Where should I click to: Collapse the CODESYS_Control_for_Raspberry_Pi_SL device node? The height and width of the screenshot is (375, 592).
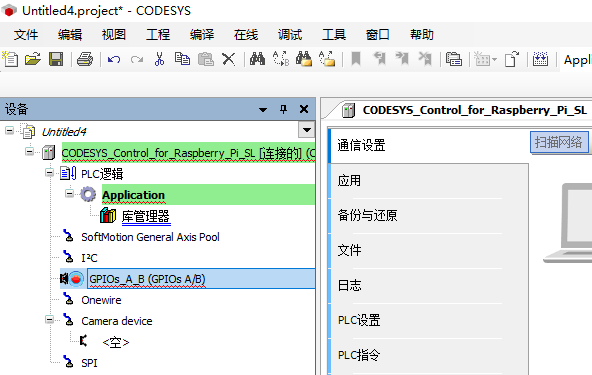coord(29,151)
